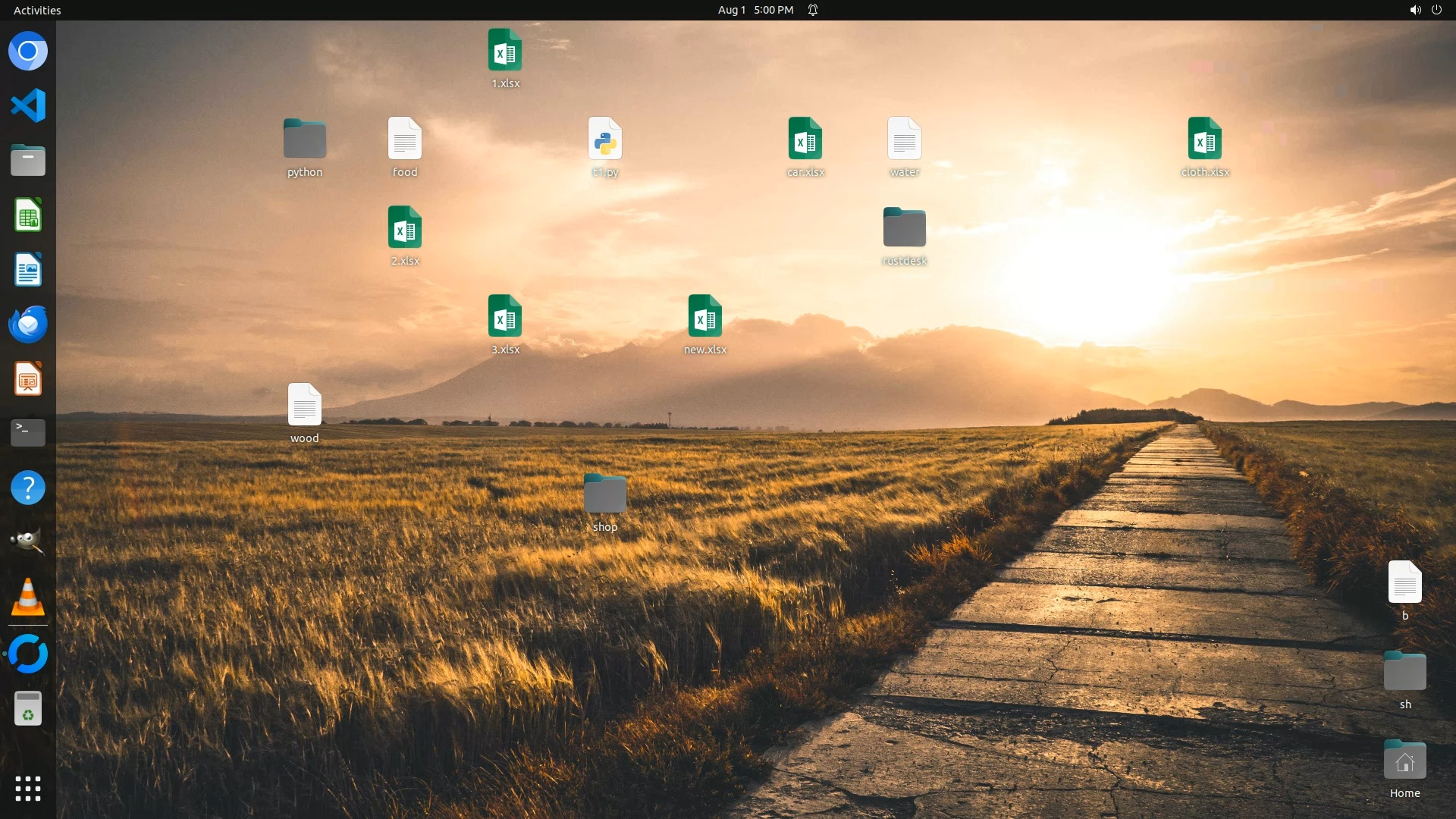Screen dimensions: 1456x819
Task: Launch Visual Studio Code from dock
Action: coord(28,105)
